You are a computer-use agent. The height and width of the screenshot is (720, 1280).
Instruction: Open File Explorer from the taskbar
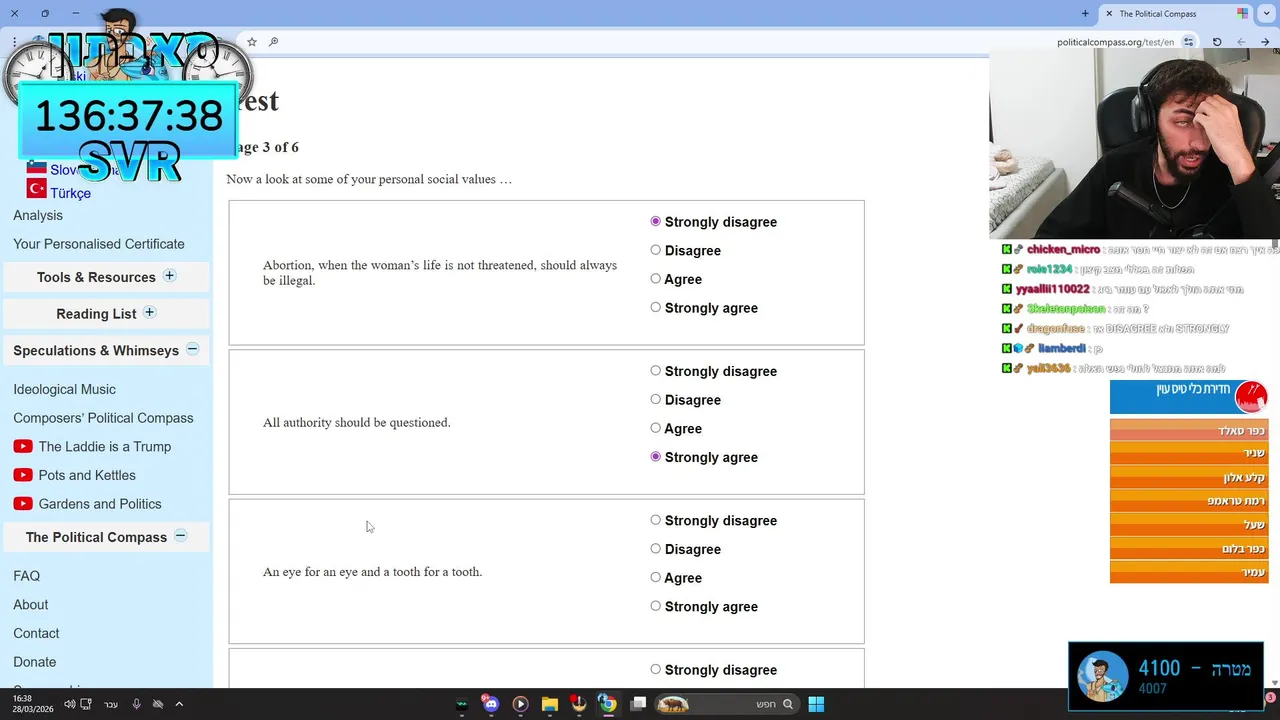point(549,704)
